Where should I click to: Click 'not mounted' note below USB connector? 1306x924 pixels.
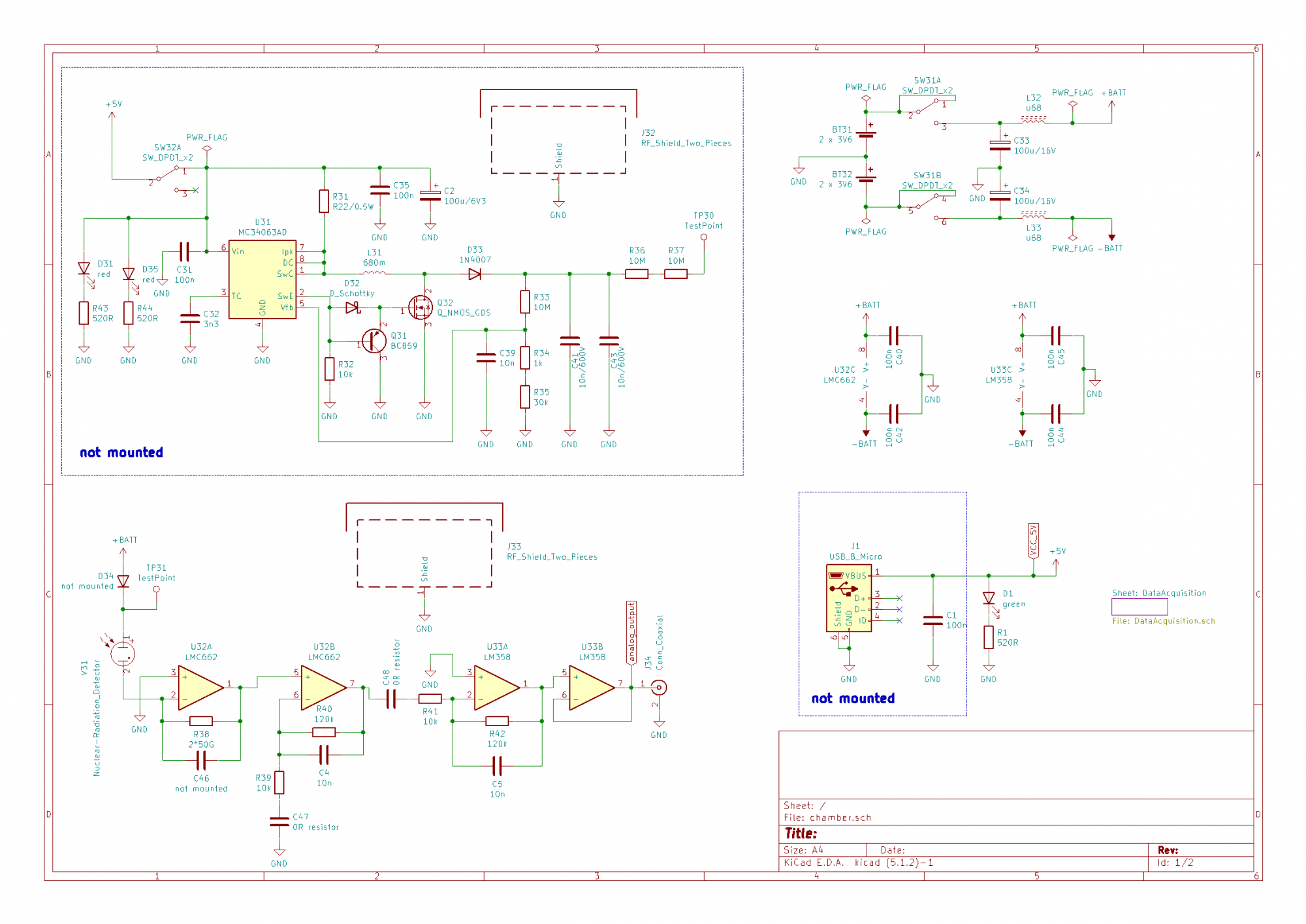[853, 698]
